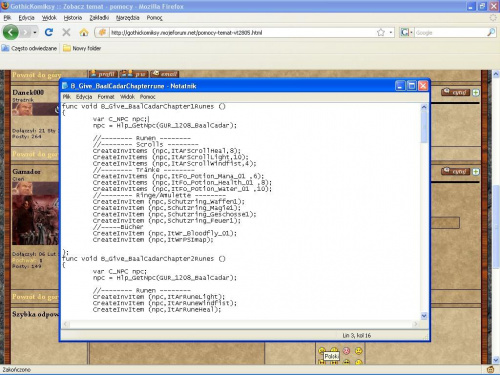Click the yellow sad smiley emoticon
Viewport: 500px width, 375px height.
[359, 351]
